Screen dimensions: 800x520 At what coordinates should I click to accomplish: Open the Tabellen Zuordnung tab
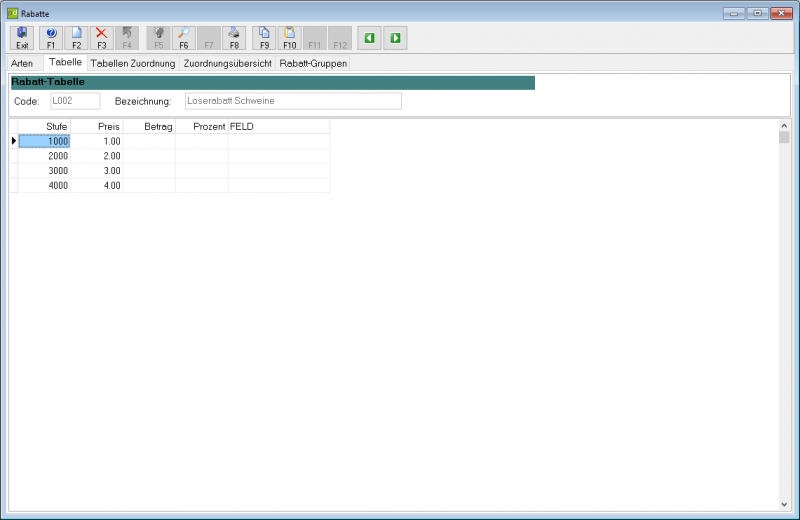133,63
